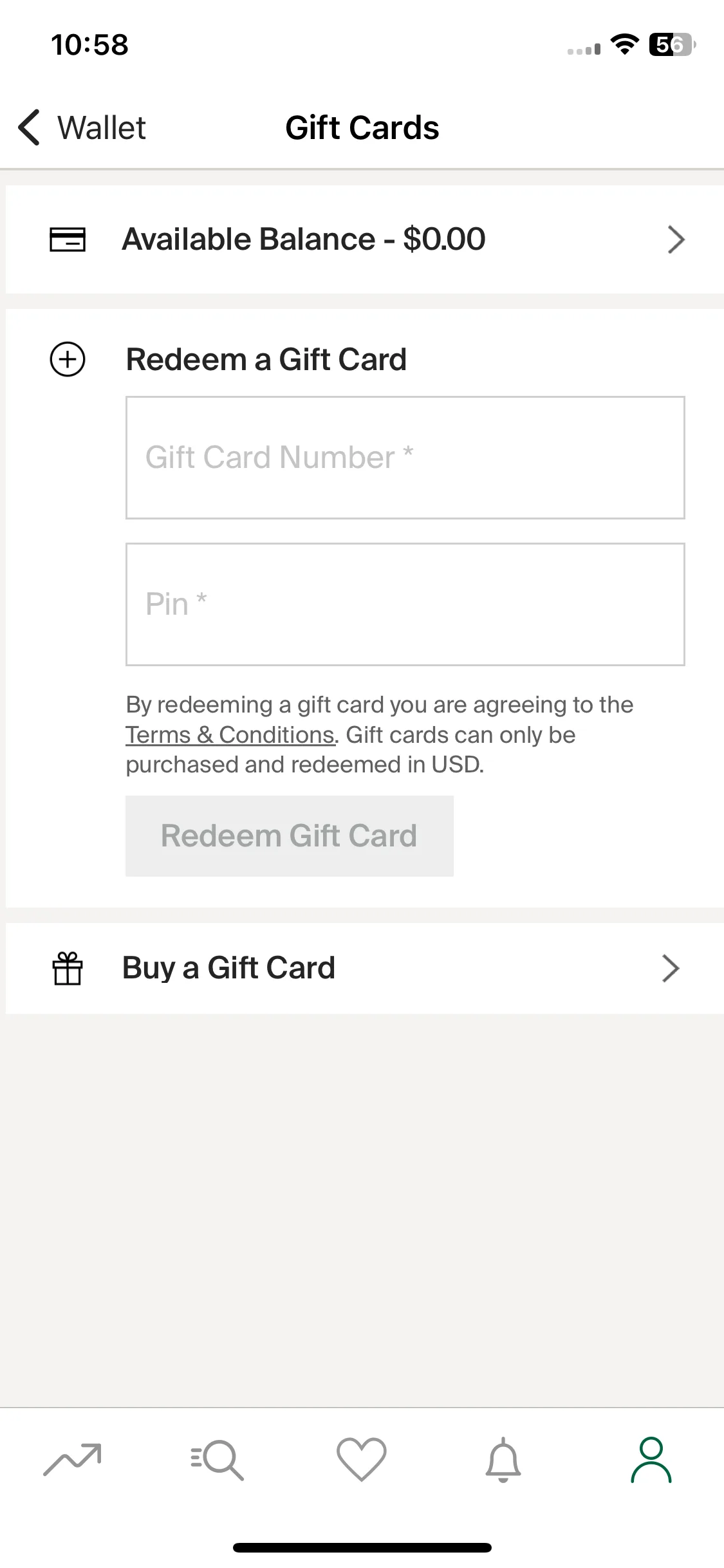Open the Terms & Conditions link
724x1568 pixels.
(x=230, y=734)
